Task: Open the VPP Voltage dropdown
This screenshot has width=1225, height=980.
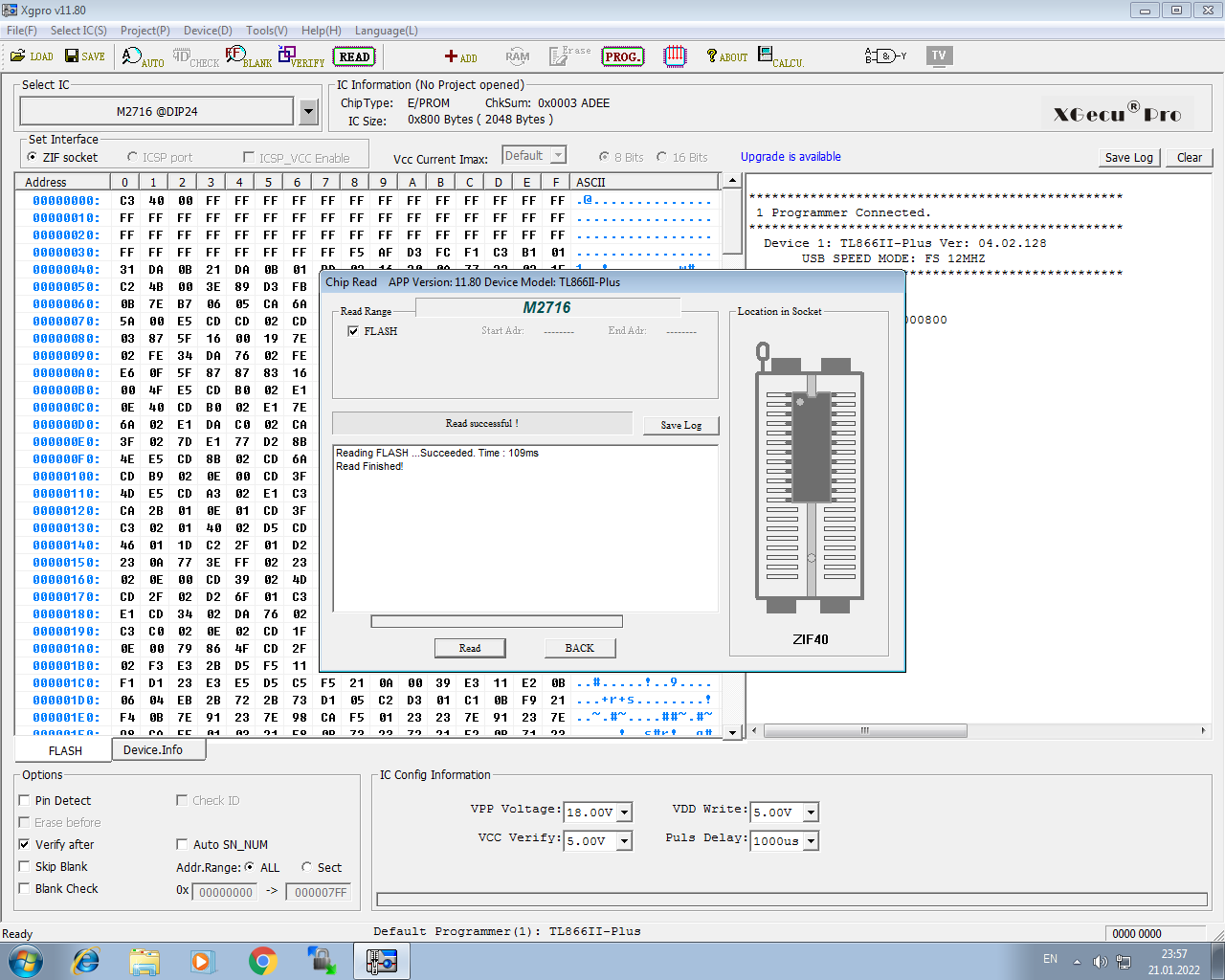Action: coord(625,813)
